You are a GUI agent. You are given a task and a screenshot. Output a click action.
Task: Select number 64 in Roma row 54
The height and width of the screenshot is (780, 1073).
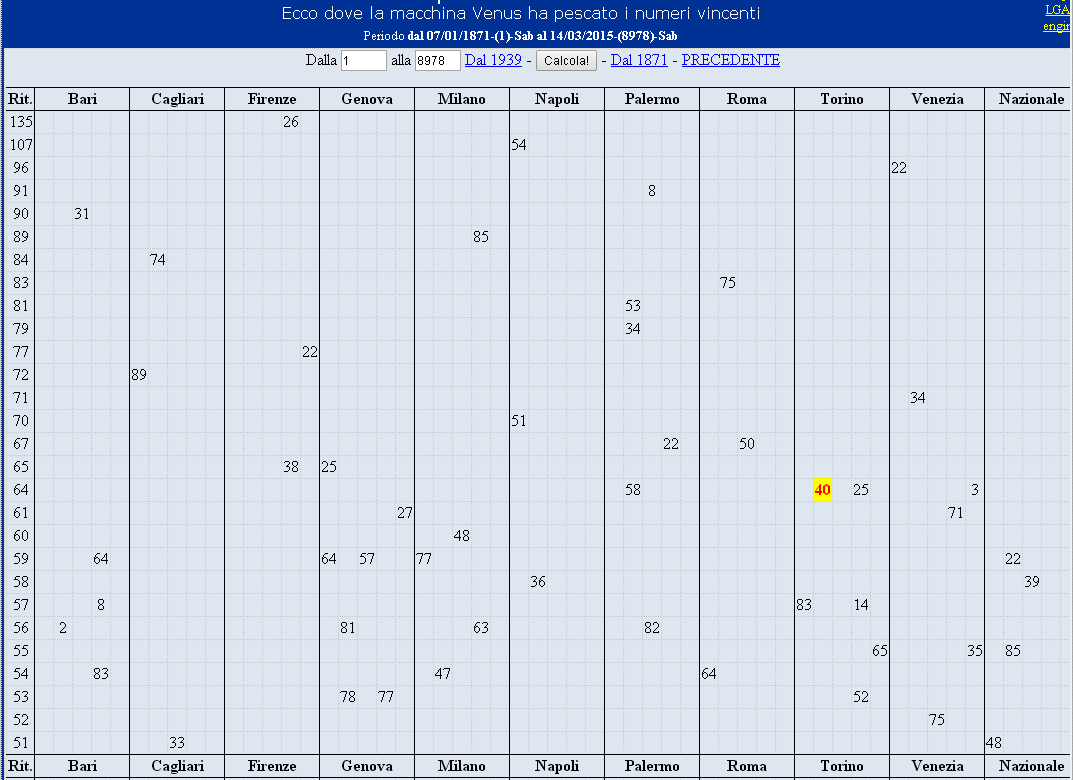pos(709,674)
